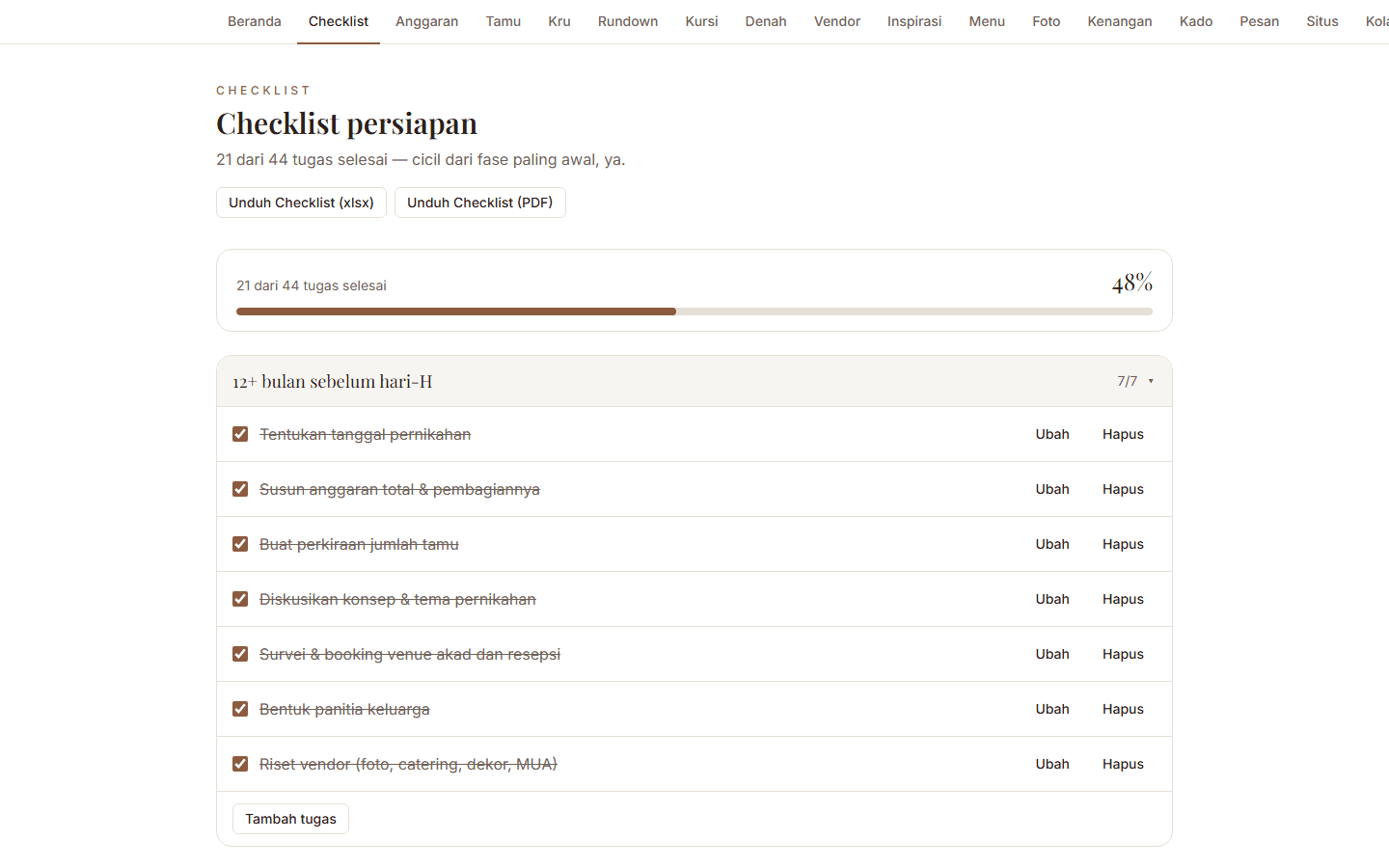This screenshot has width=1389, height=868.
Task: Switch to the Kru tab
Action: (559, 21)
